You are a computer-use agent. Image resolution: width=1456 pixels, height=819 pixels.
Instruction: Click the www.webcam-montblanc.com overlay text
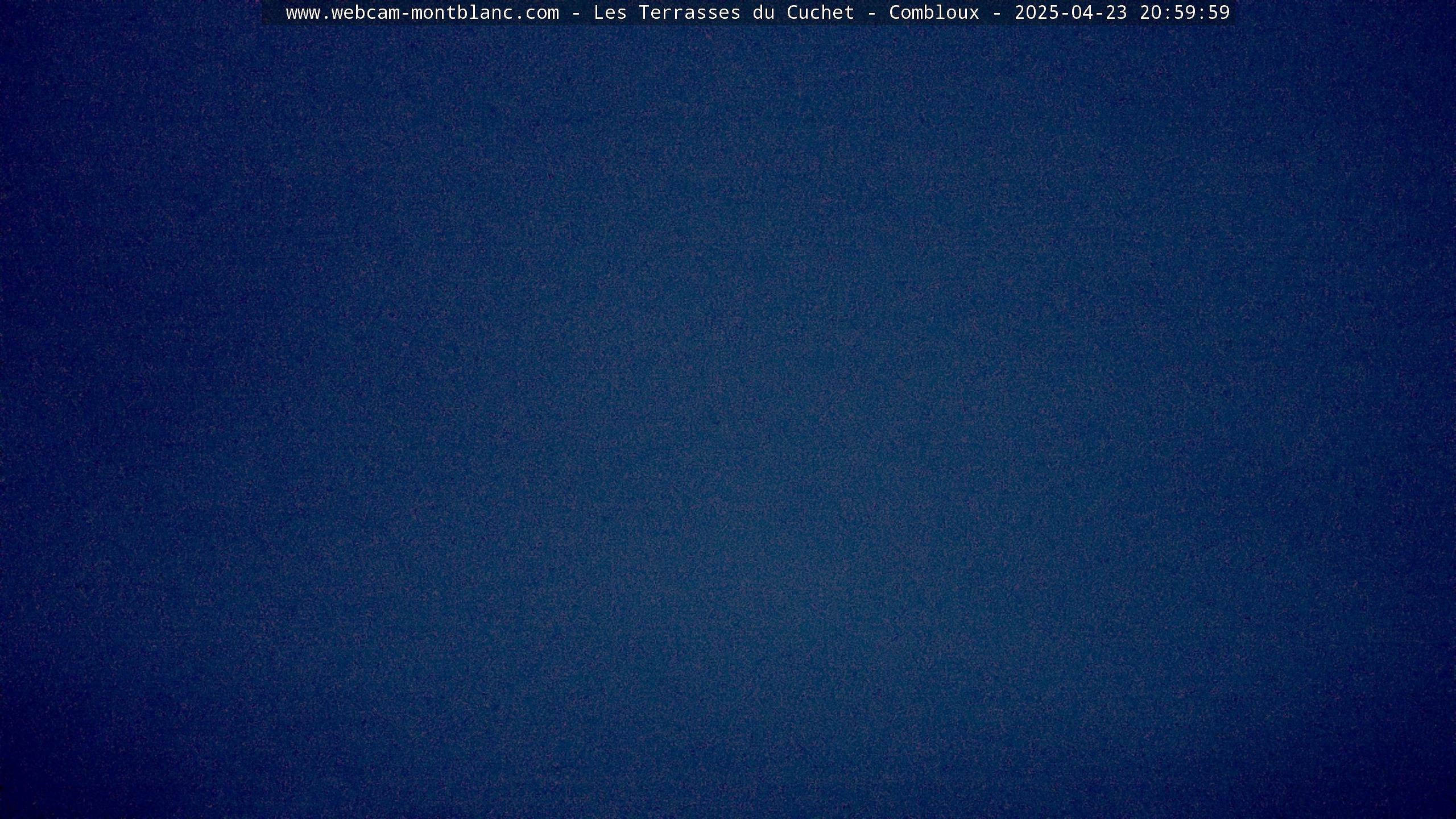click(x=422, y=13)
